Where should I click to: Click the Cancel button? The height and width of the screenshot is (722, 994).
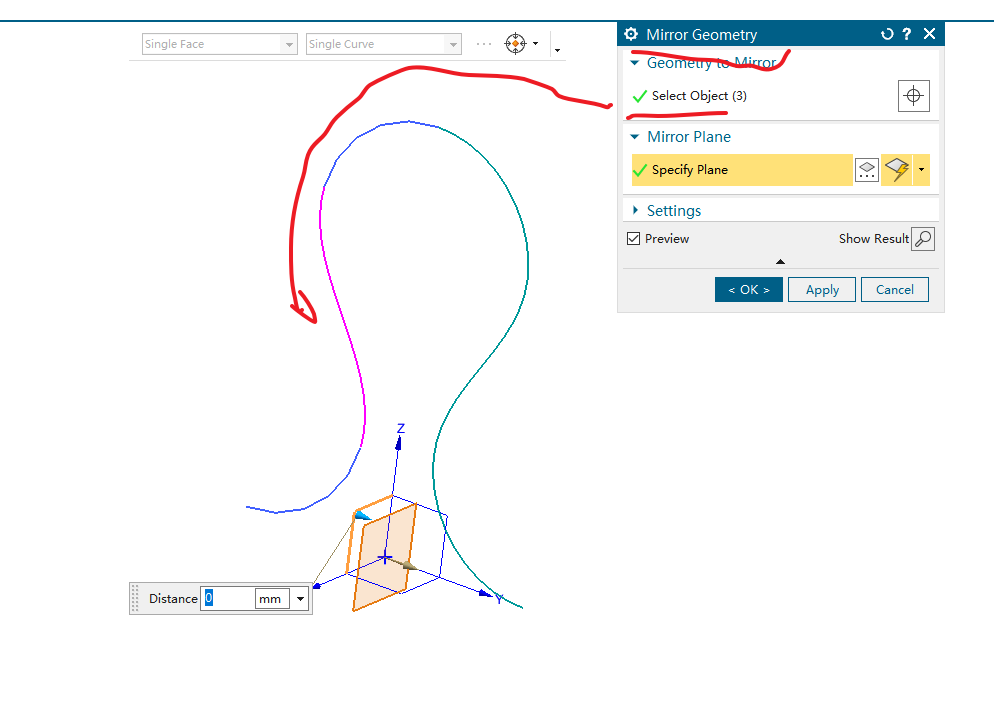894,290
